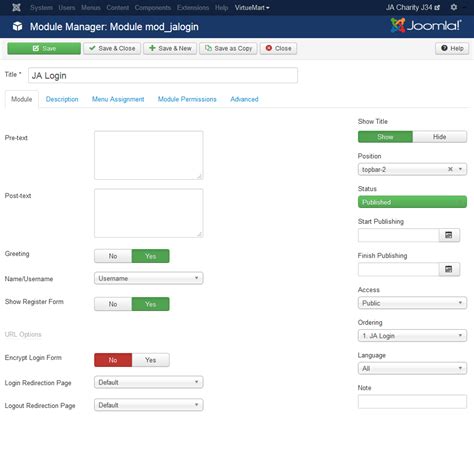Click the Finish Publishing date field
Screen dimensions: 474x454
point(399,269)
